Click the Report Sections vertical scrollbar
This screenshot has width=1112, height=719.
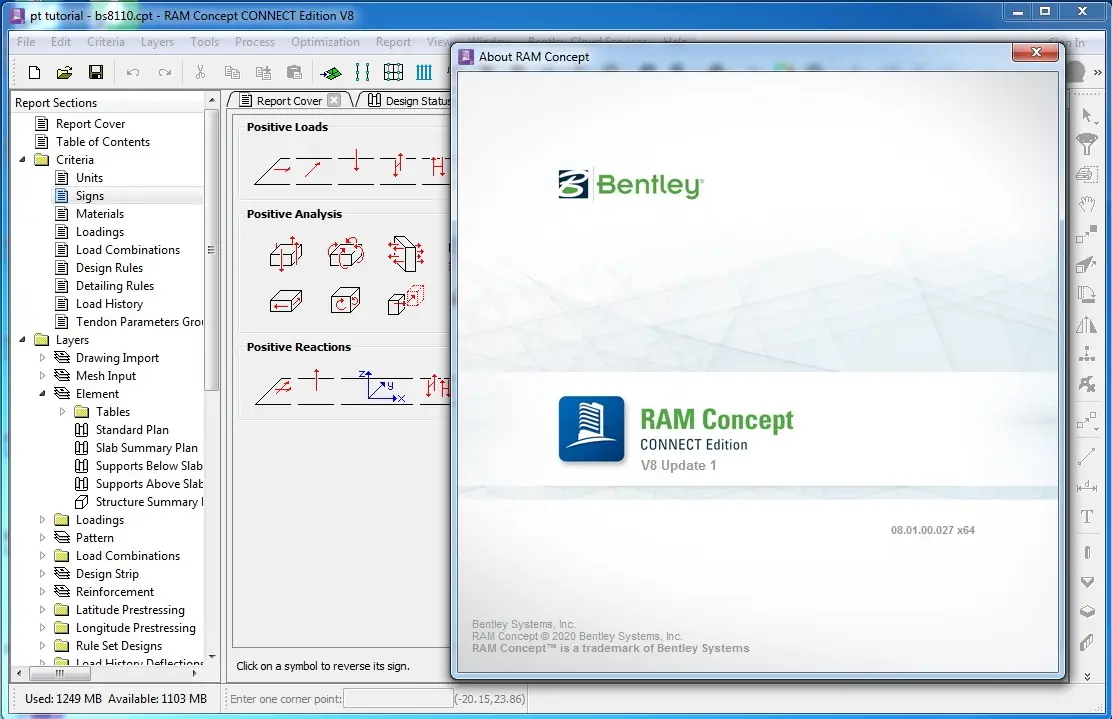pos(211,249)
